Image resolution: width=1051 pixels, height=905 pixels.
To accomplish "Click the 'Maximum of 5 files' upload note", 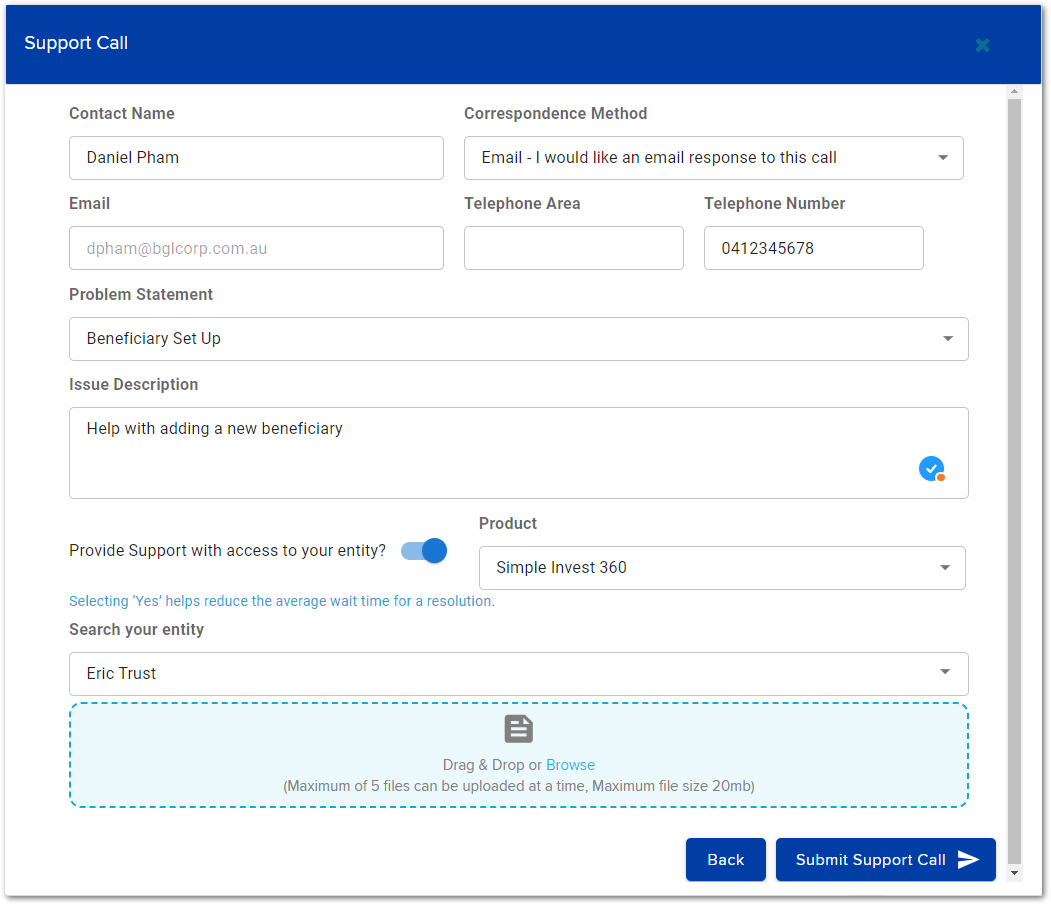I will 519,786.
